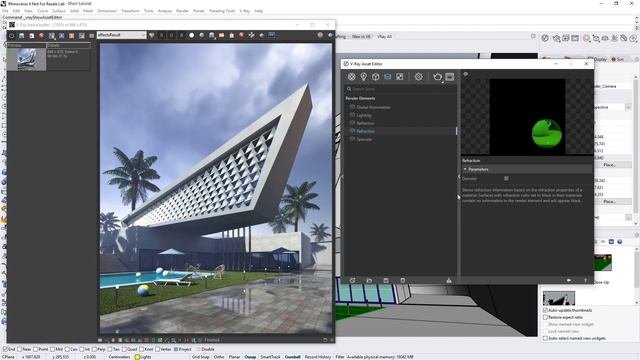Switch to New in V6 toolbar tab
The width and height of the screenshot is (640, 360).
[x=361, y=37]
